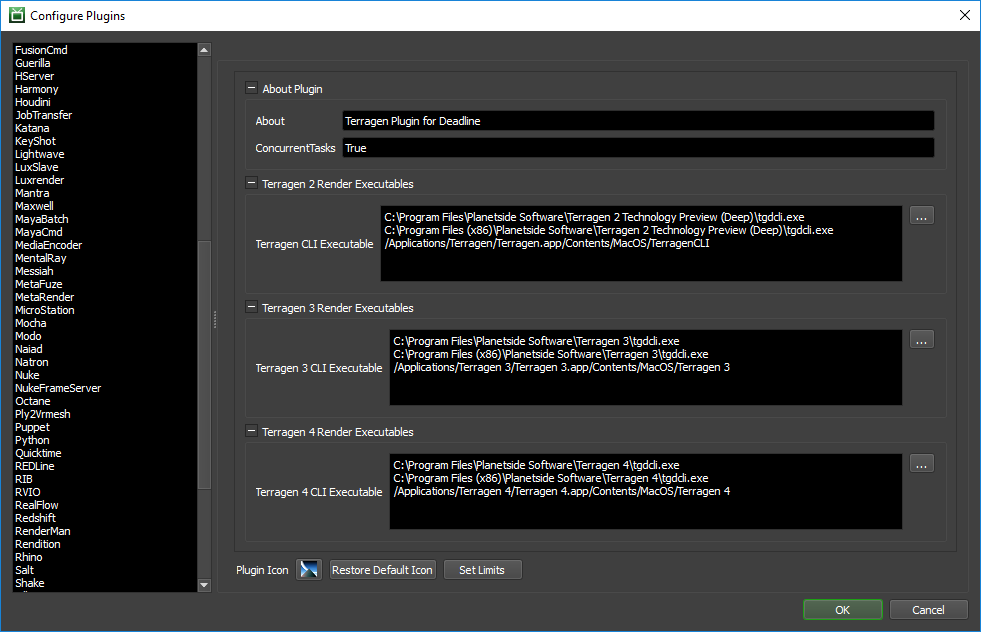Click the Configure Plugins title bar icon
The height and width of the screenshot is (632, 981).
(16, 16)
